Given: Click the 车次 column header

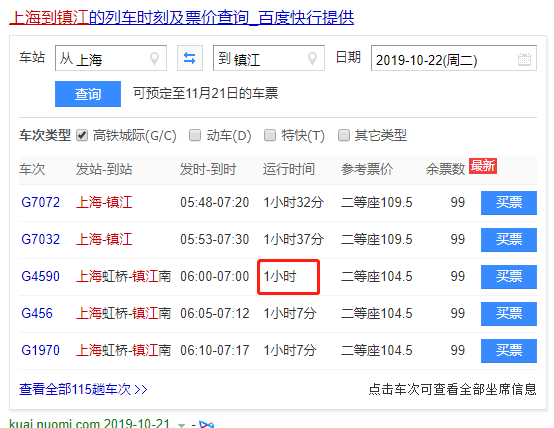Looking at the screenshot, I should coord(32,169).
